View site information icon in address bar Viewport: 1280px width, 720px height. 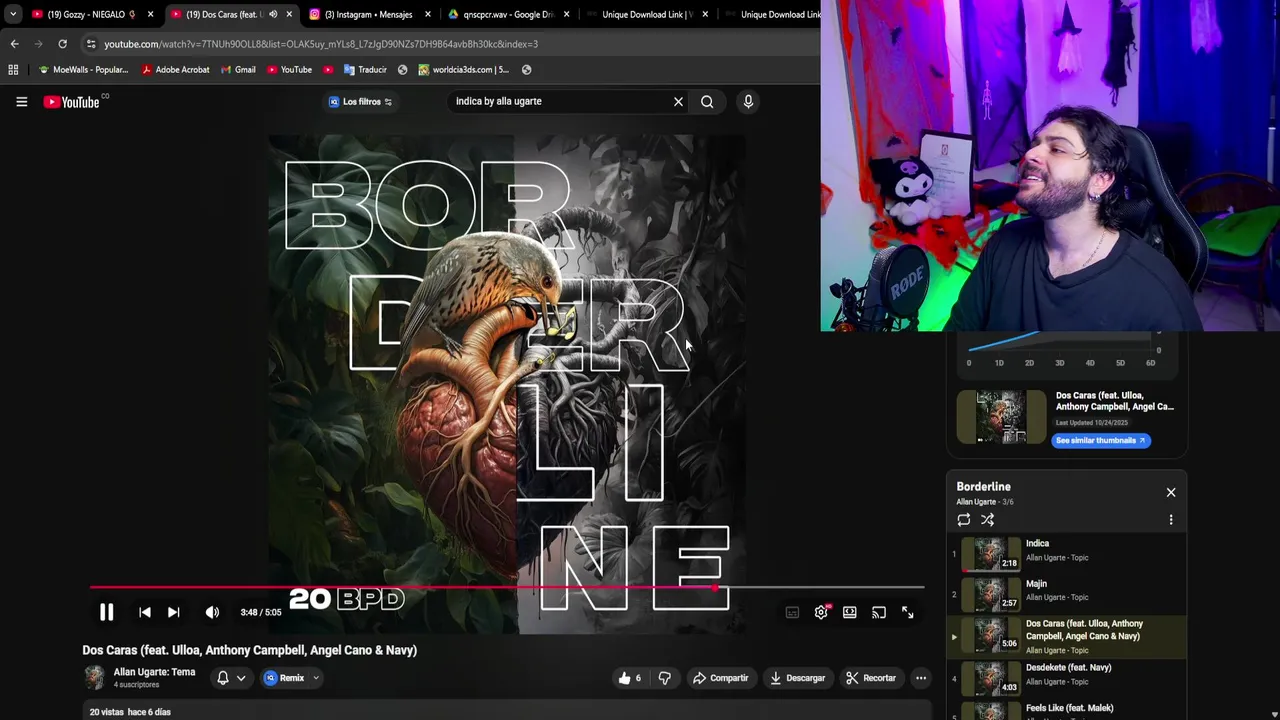[91, 44]
